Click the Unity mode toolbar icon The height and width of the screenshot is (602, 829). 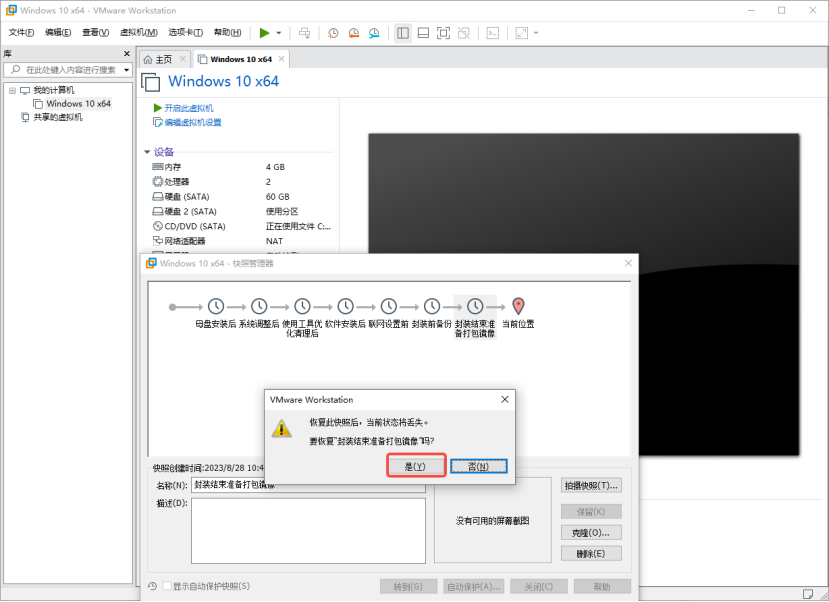click(464, 33)
